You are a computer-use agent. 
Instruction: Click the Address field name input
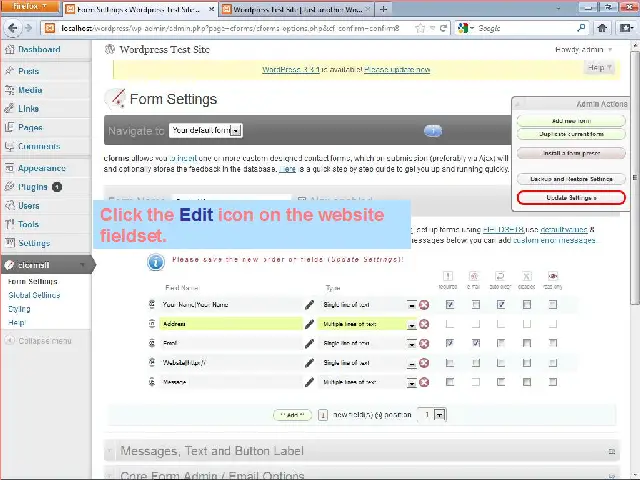[231, 324]
